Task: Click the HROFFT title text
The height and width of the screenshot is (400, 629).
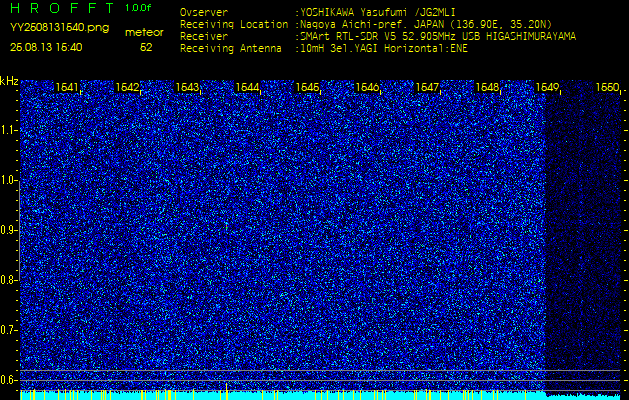Action: [x=63, y=8]
